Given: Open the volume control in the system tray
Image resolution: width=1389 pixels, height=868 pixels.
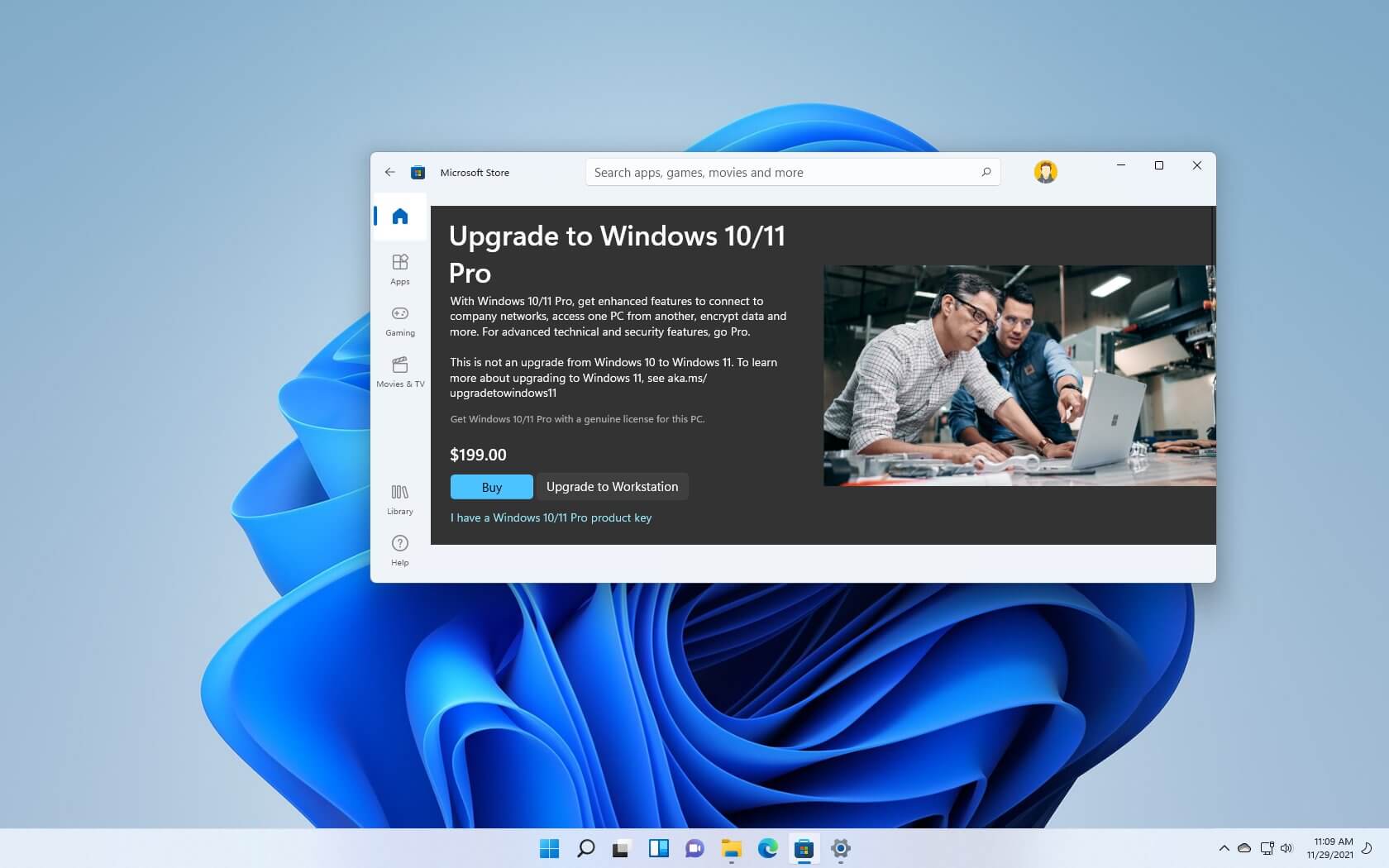Looking at the screenshot, I should coord(1286,848).
